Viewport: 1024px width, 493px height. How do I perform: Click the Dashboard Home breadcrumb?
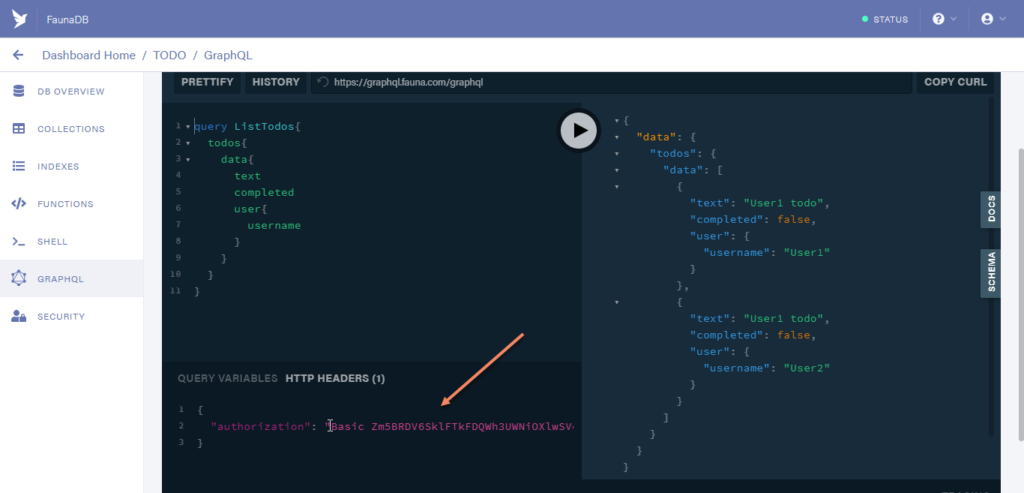click(x=89, y=56)
